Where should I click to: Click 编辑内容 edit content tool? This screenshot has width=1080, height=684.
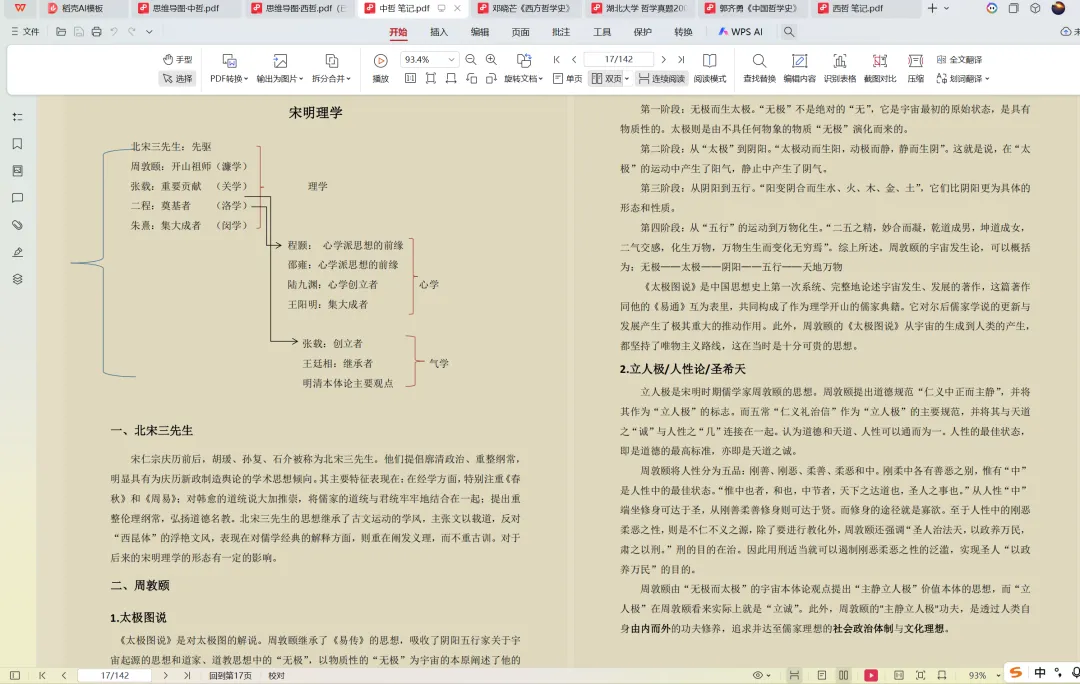(800, 69)
